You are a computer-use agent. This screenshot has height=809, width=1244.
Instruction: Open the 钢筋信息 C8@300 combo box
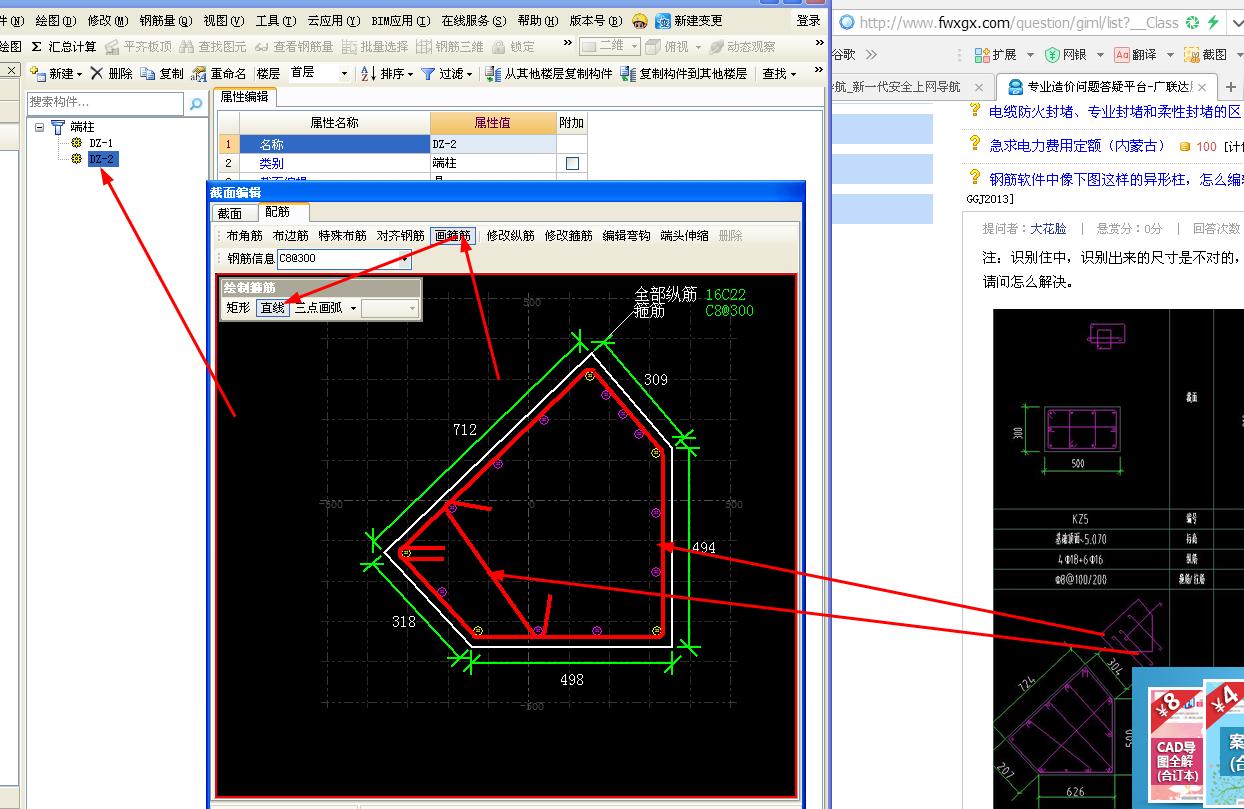[344, 259]
